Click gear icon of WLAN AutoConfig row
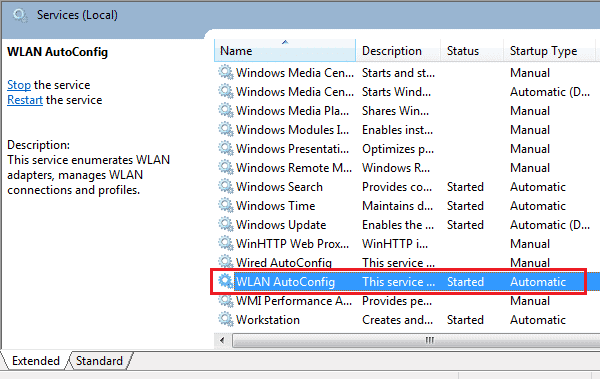600x379 pixels. click(226, 281)
